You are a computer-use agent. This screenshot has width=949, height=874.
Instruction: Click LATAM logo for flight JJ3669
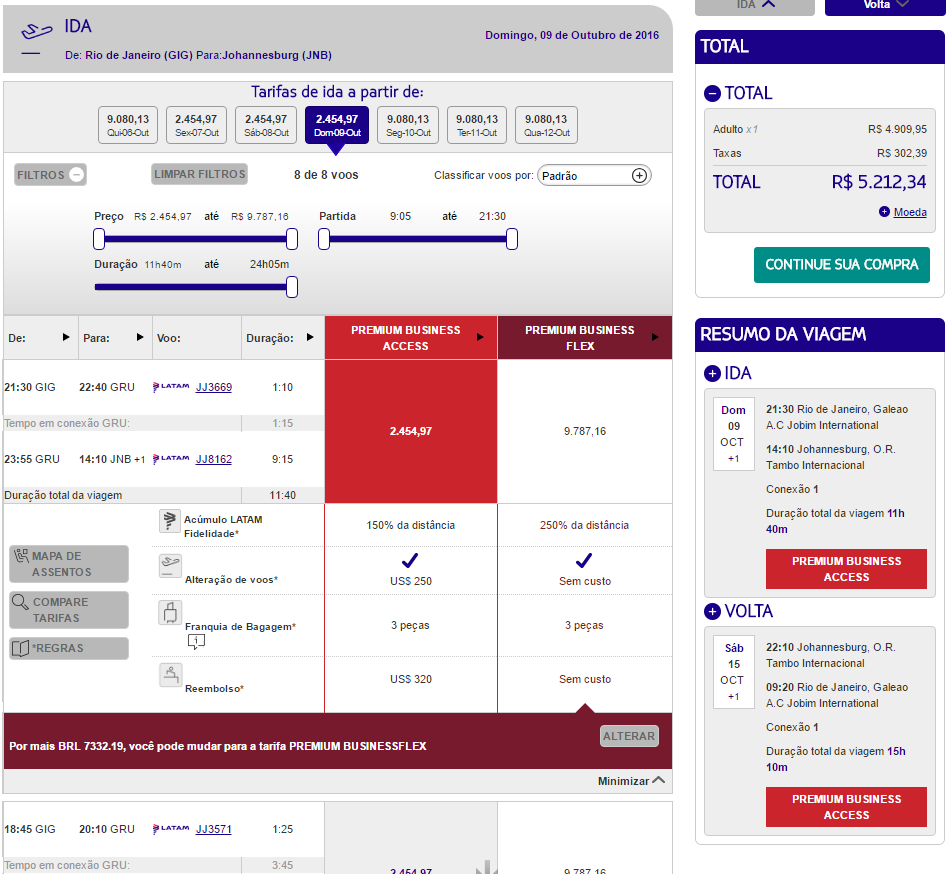point(171,387)
